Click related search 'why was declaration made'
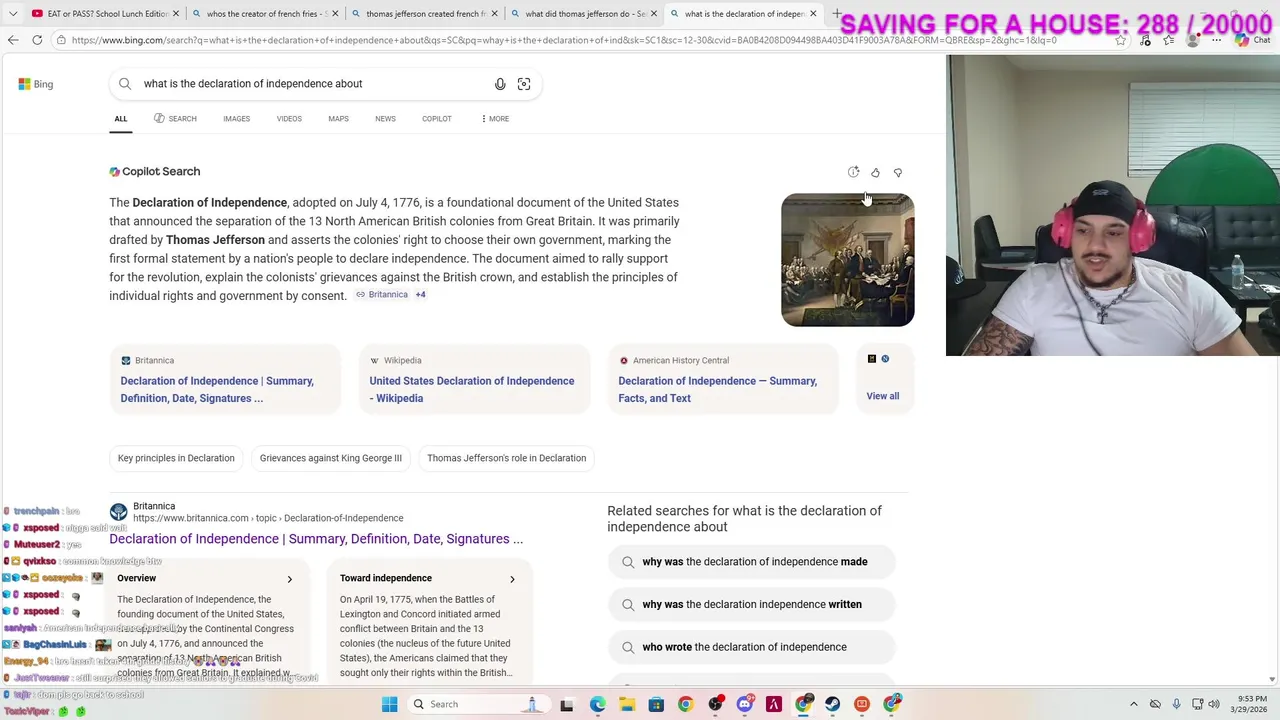The image size is (1280, 720). [x=754, y=562]
